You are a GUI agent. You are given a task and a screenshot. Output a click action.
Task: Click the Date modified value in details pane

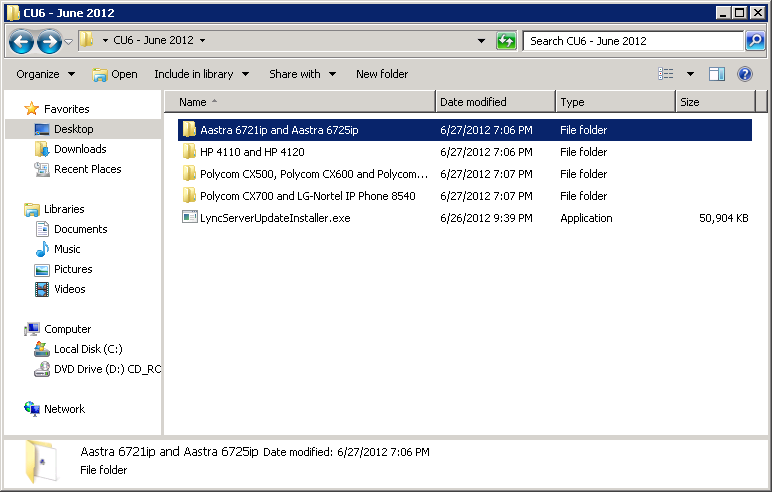(x=383, y=452)
